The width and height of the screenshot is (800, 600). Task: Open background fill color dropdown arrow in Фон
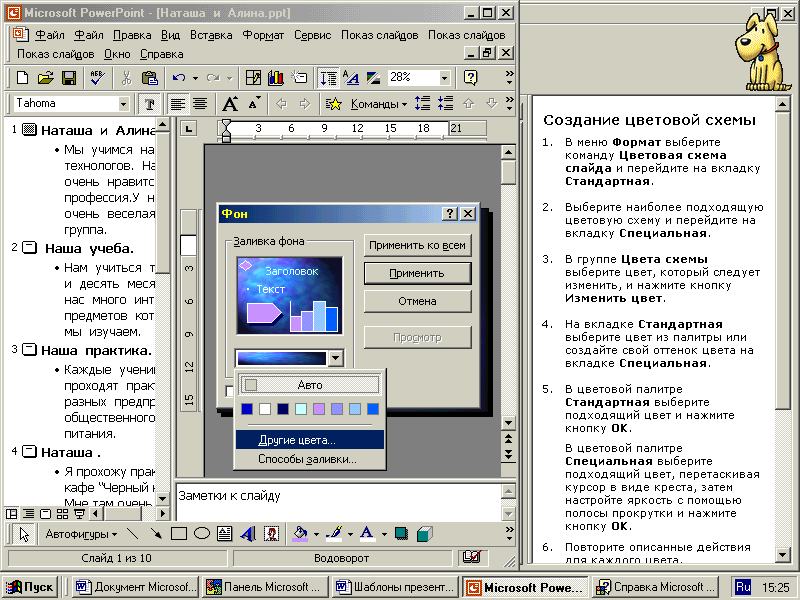tap(335, 358)
